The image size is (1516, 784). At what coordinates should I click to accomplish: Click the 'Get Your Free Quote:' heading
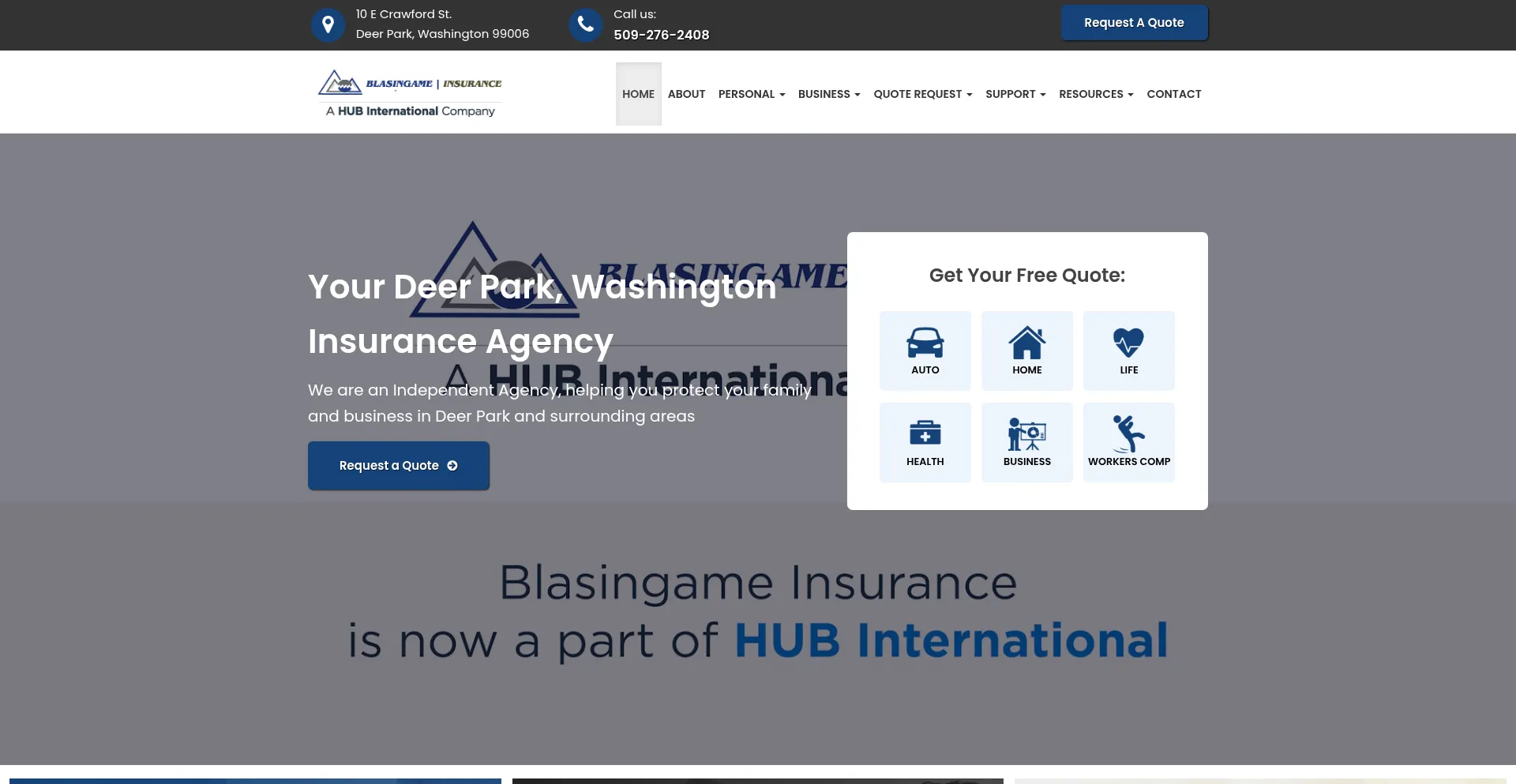1027,276
